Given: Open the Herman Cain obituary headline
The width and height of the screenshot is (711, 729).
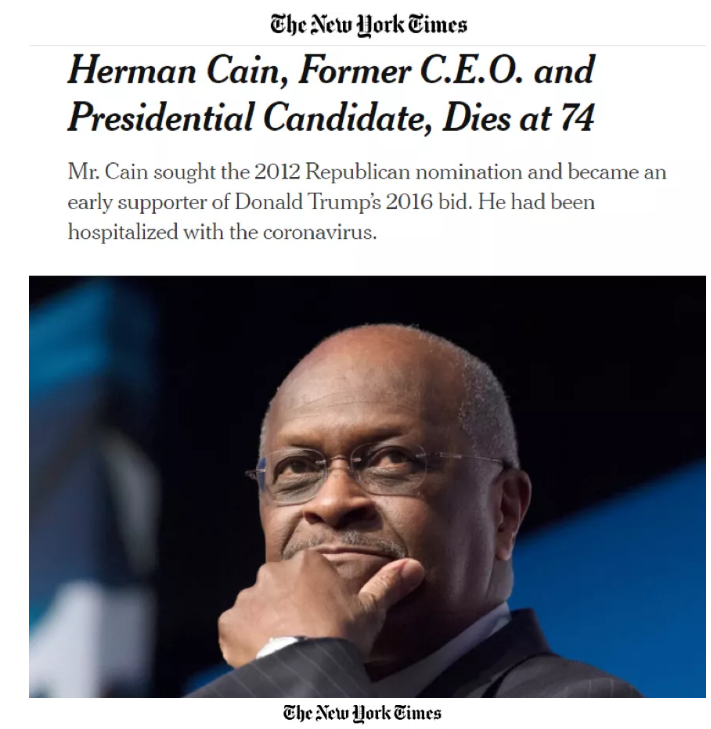Looking at the screenshot, I should [x=331, y=94].
